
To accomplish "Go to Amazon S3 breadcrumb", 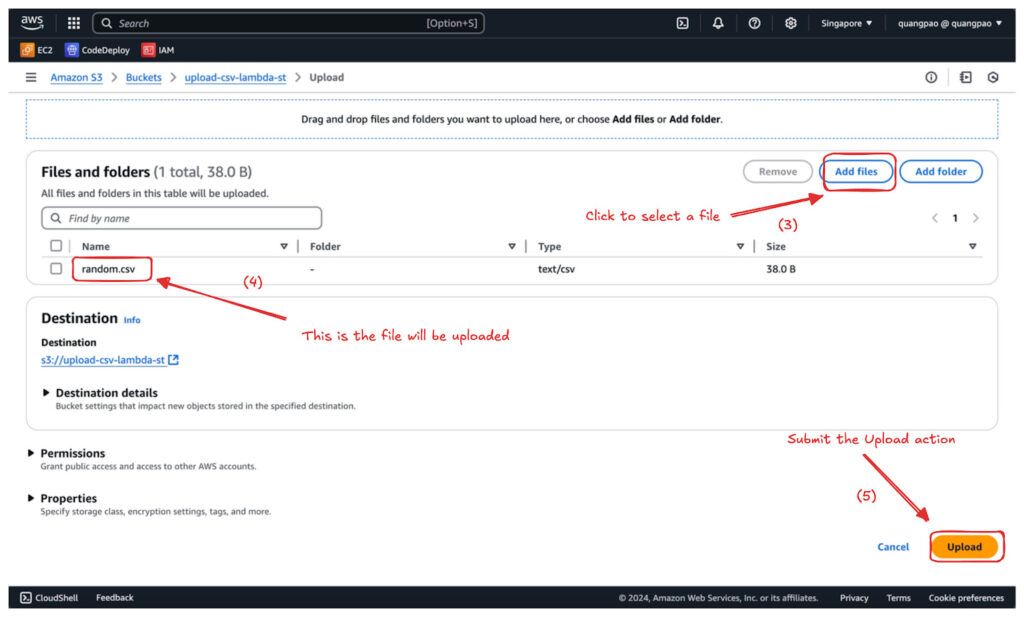I will 76,77.
